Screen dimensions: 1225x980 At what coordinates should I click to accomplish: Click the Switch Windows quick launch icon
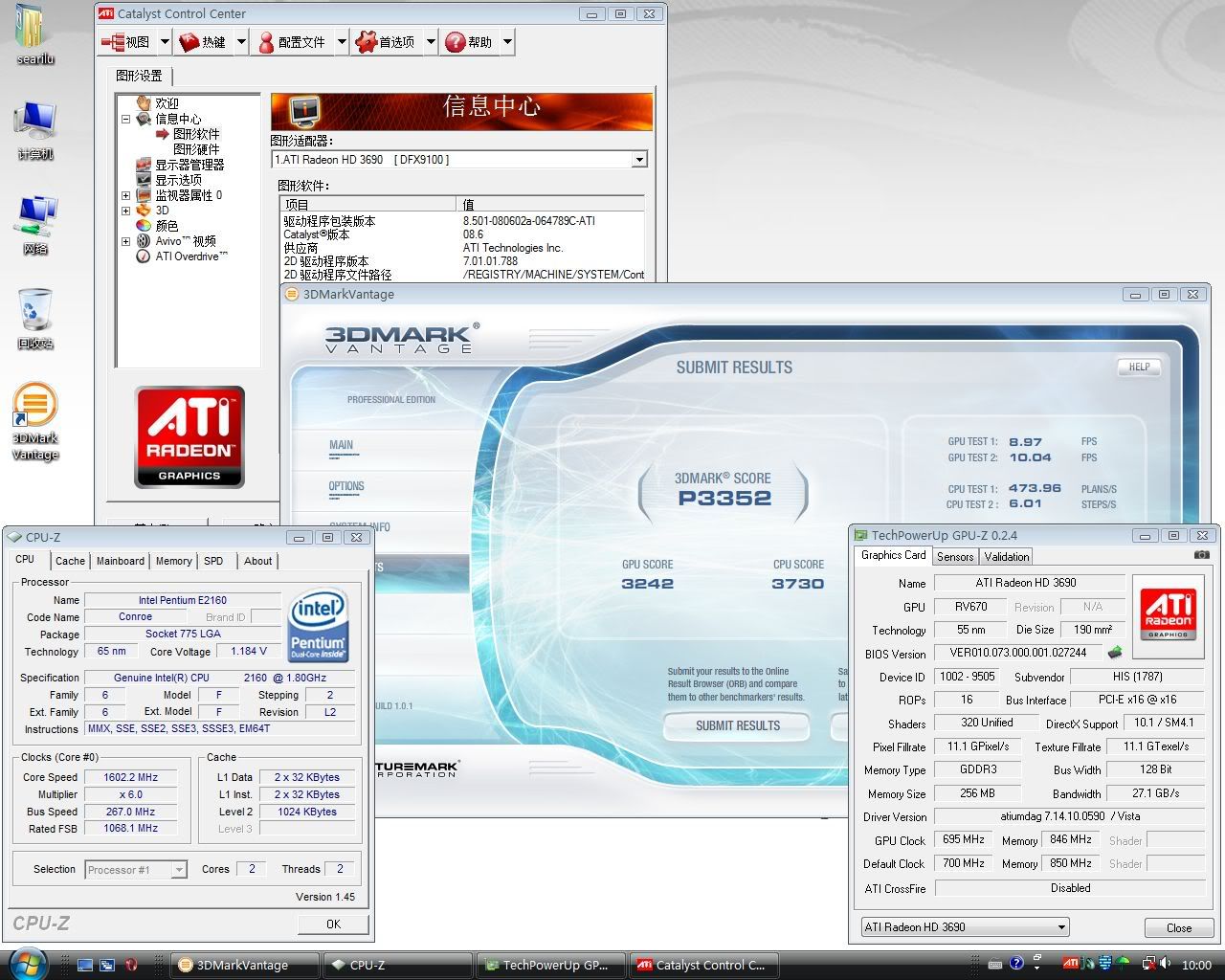(107, 965)
